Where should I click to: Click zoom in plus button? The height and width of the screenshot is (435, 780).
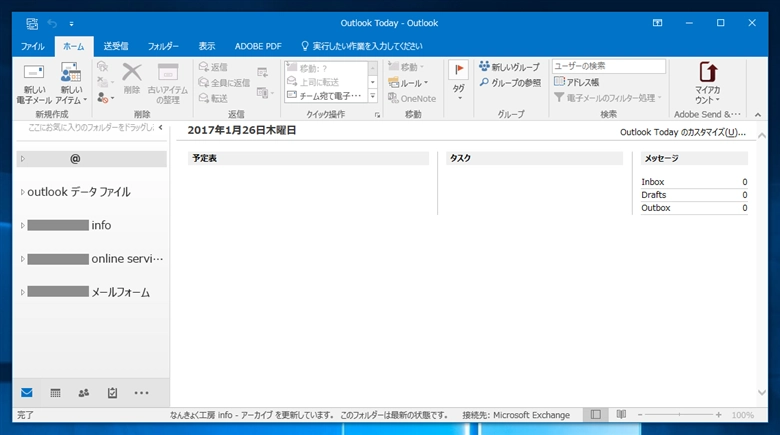click(718, 415)
